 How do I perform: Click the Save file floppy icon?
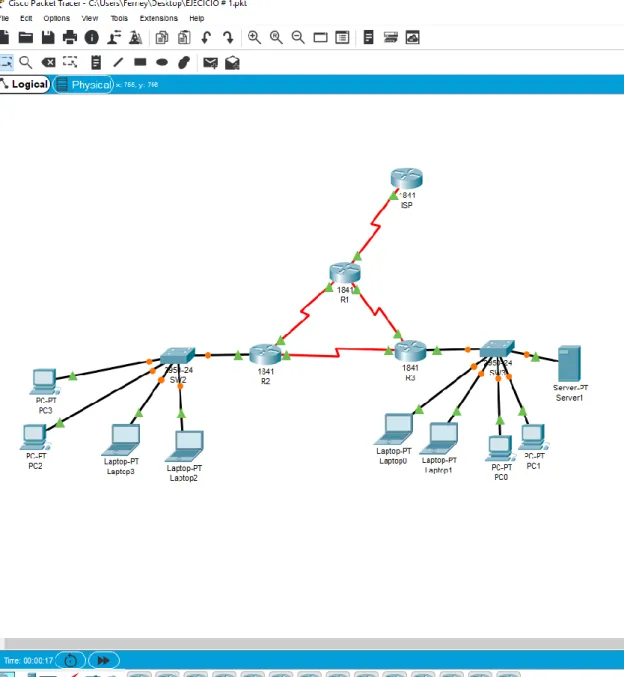pos(48,38)
